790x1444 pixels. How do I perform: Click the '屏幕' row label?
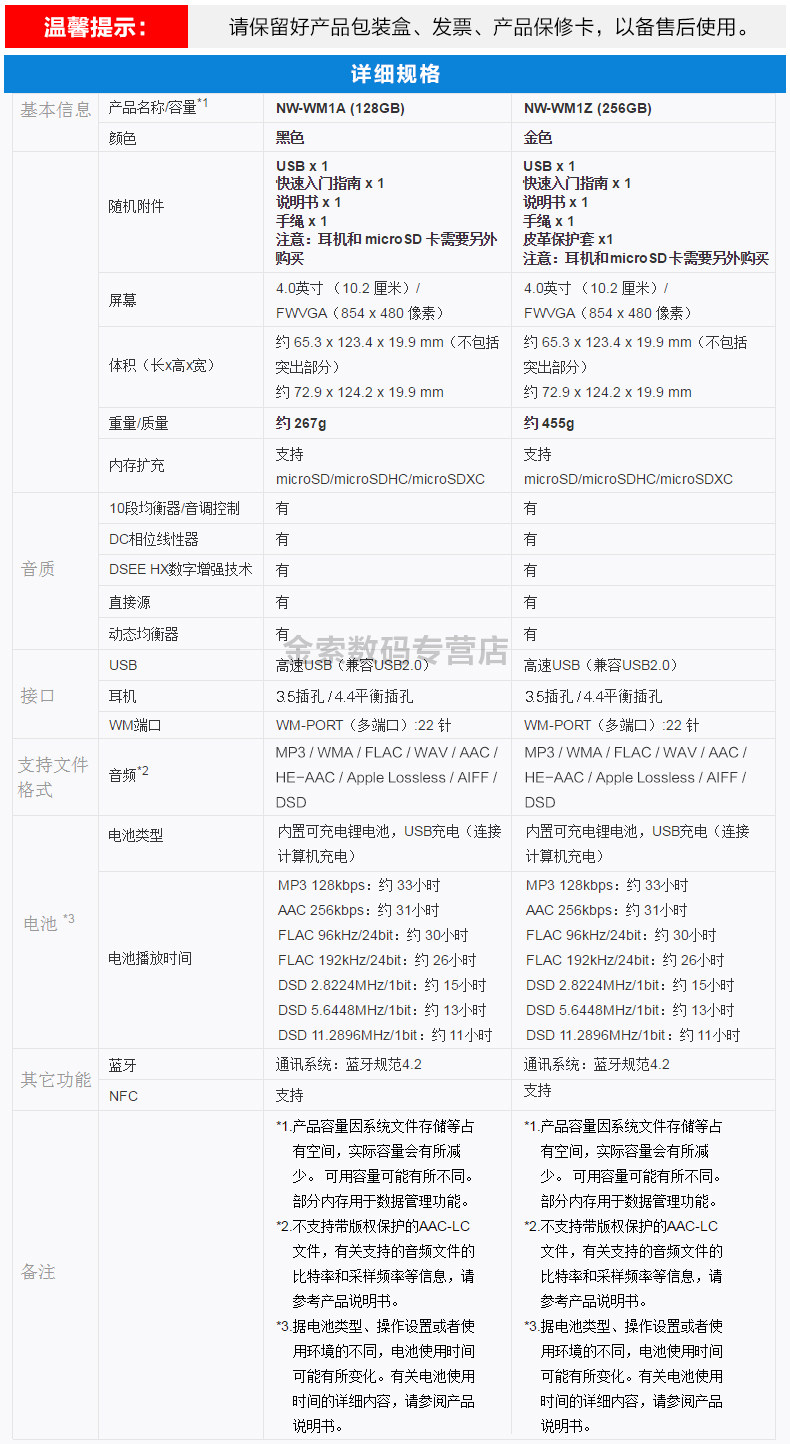pos(122,300)
